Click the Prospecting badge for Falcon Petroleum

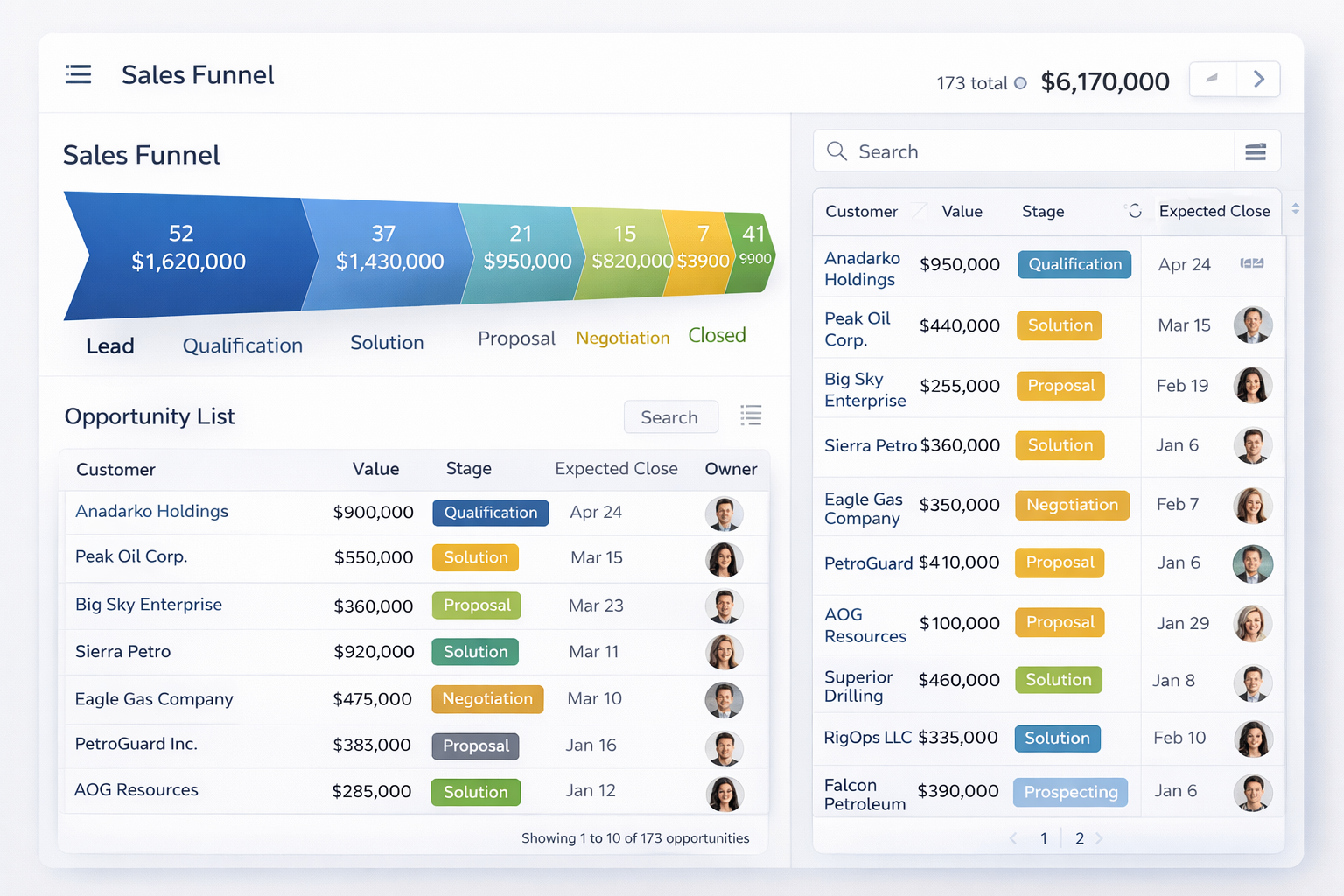click(1070, 792)
